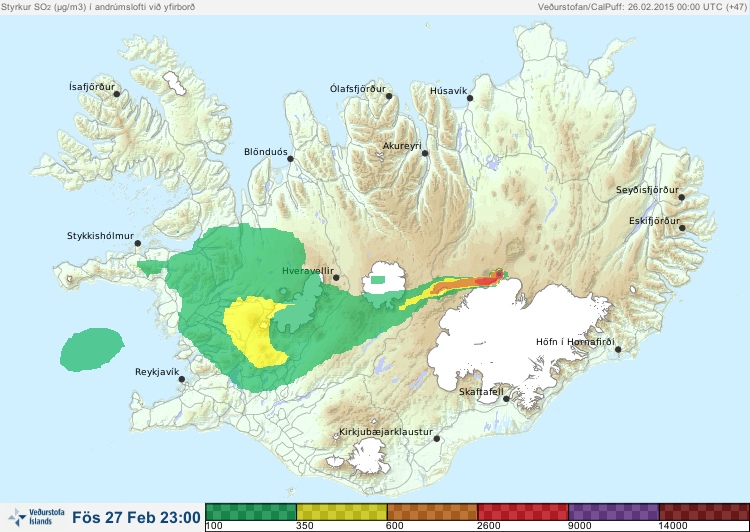Click the Stykkishólmur label

(x=100, y=236)
